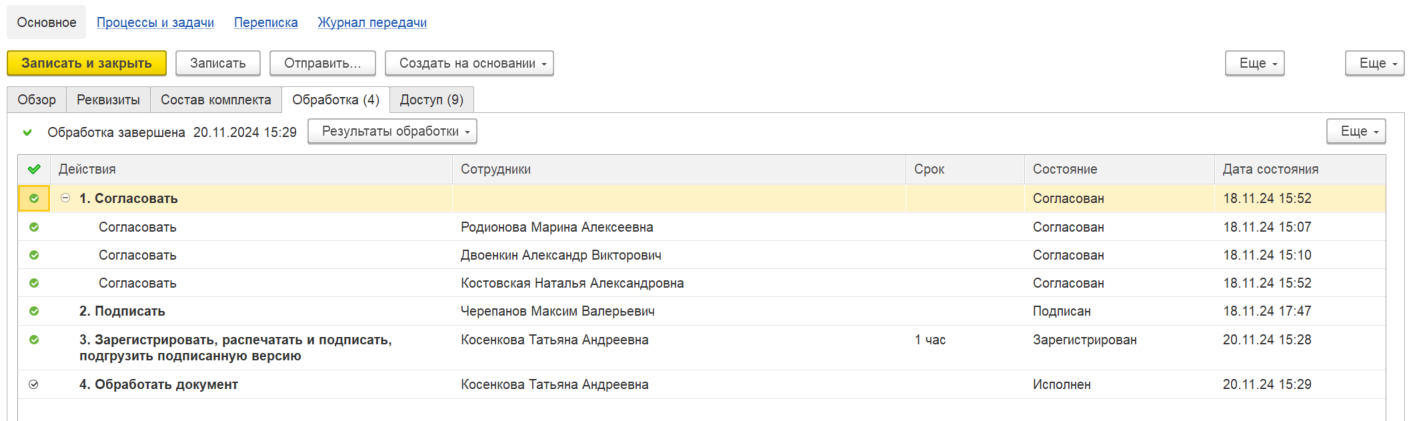Screen dimensions: 1410x421
Task: Click date 20.11.24 15:29
Action: [1267, 384]
